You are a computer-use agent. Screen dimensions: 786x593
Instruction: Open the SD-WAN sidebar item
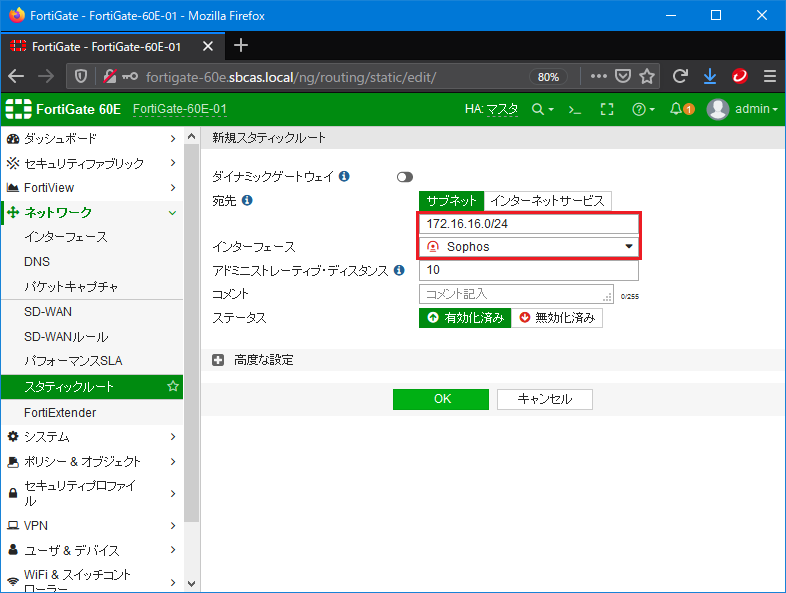(92, 312)
